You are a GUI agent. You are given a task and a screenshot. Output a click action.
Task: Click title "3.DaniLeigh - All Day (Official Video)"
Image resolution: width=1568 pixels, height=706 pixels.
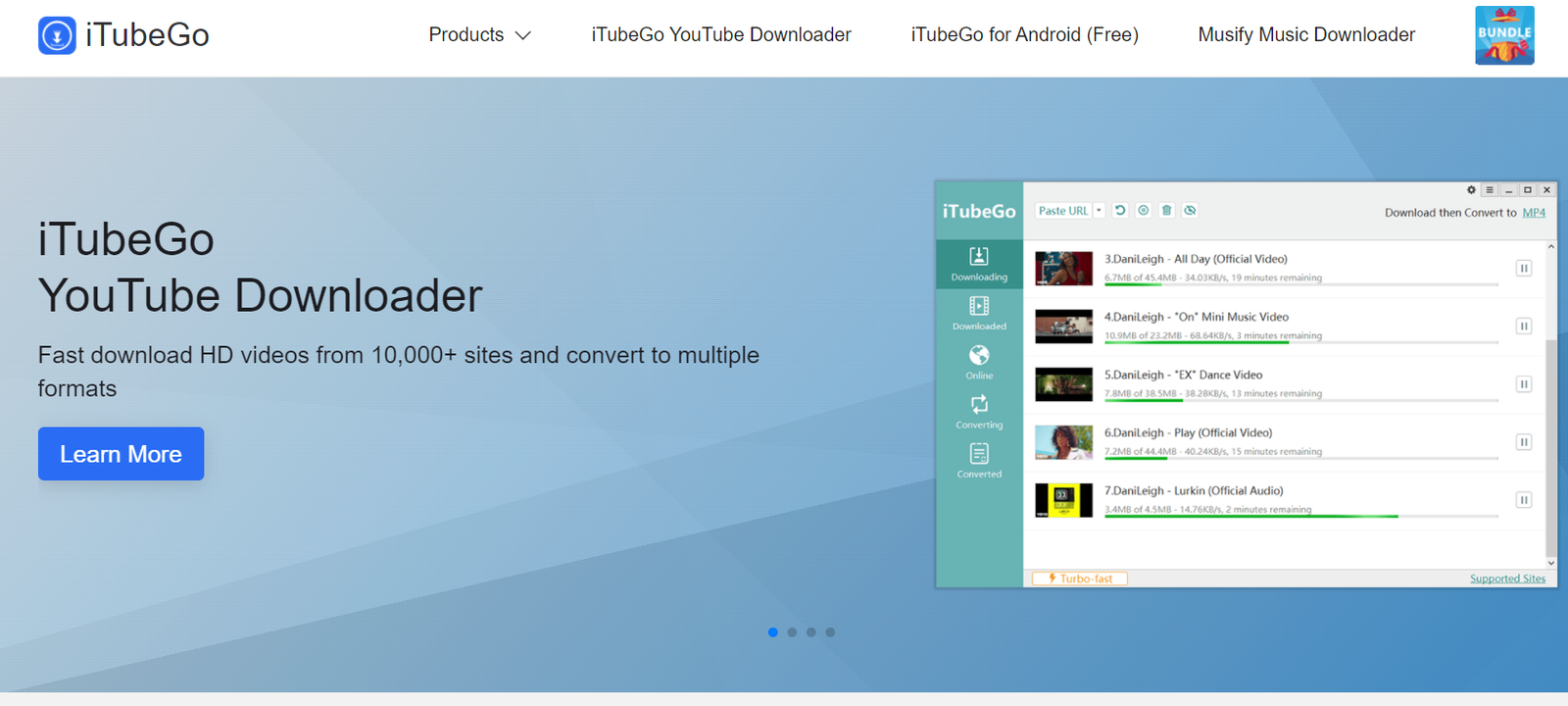[1196, 259]
